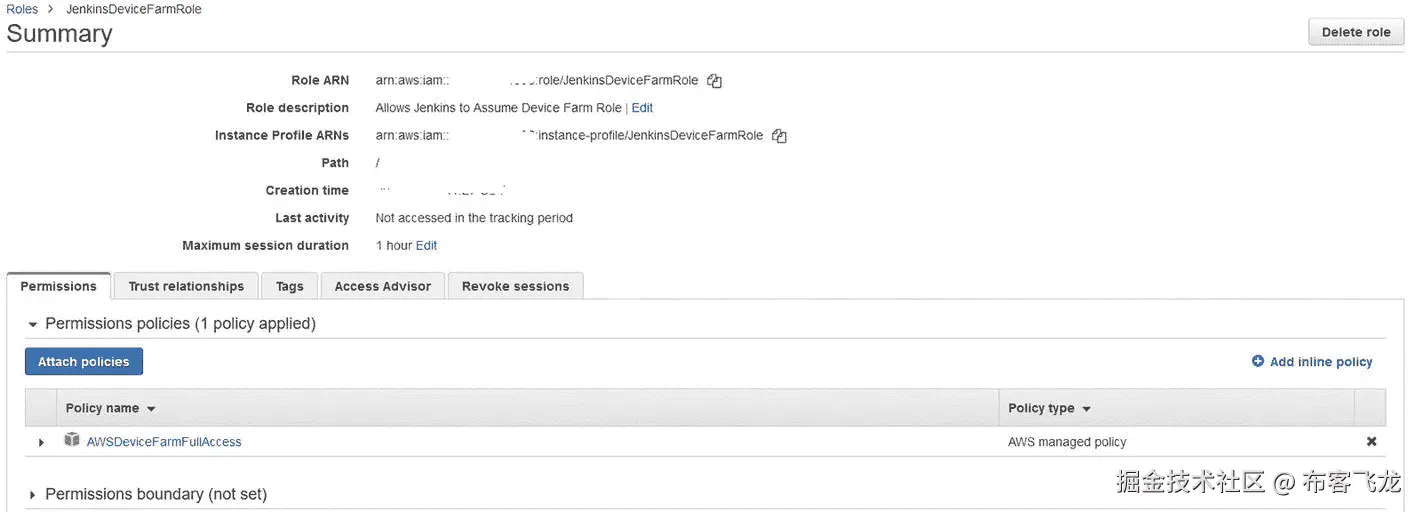The image size is (1418, 512).
Task: Edit the role description
Action: tap(642, 108)
